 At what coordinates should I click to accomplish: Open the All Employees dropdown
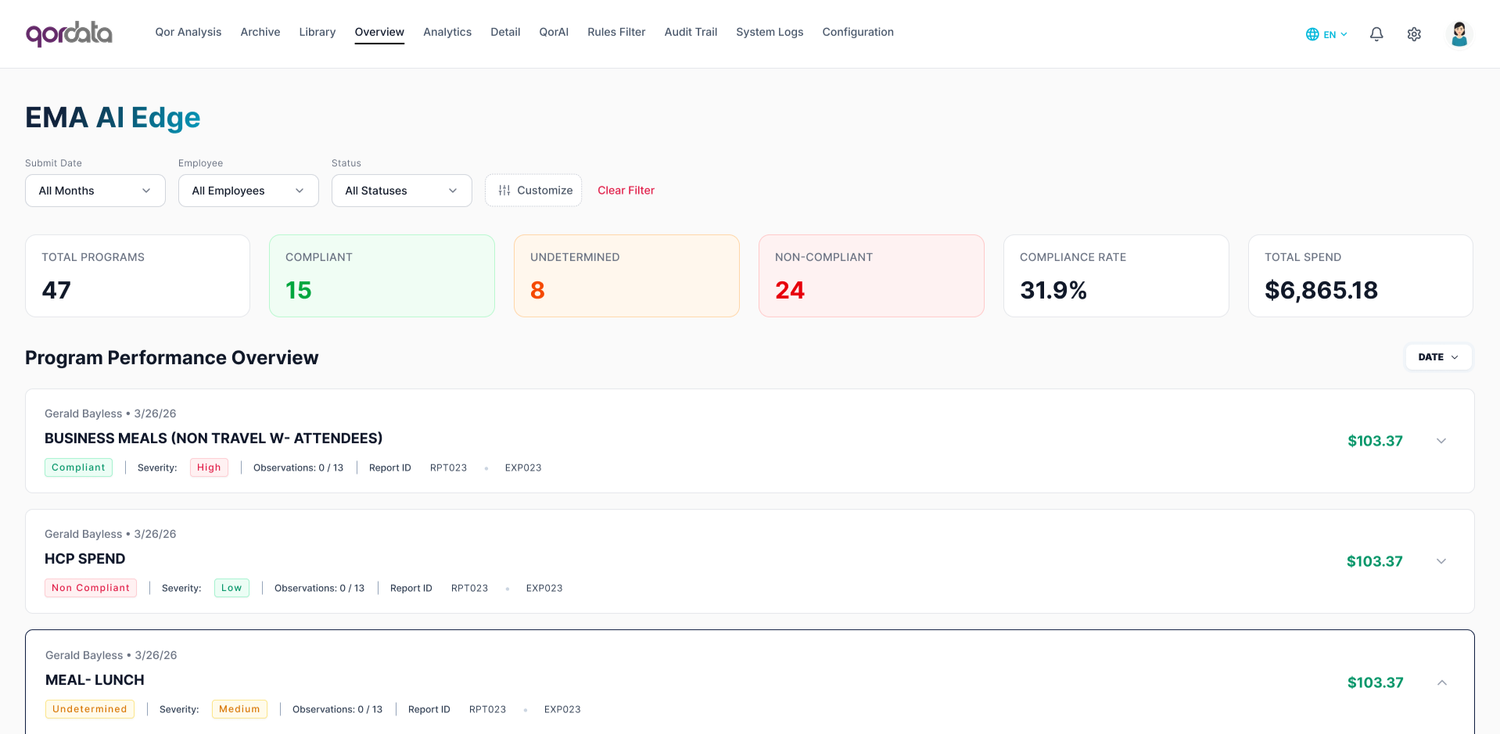(x=248, y=190)
